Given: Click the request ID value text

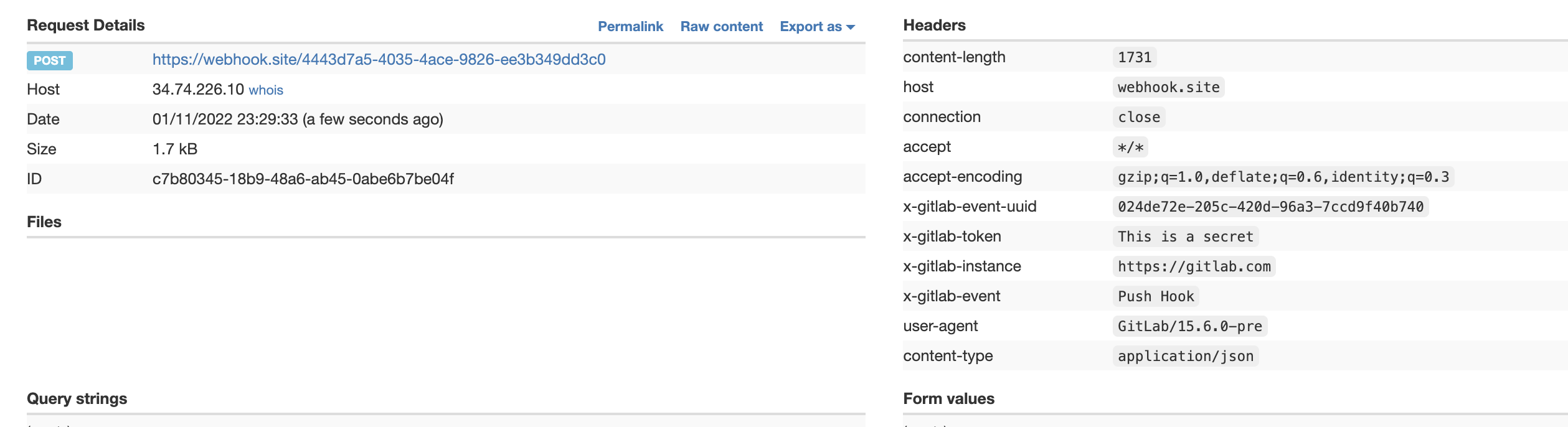Looking at the screenshot, I should [303, 179].
